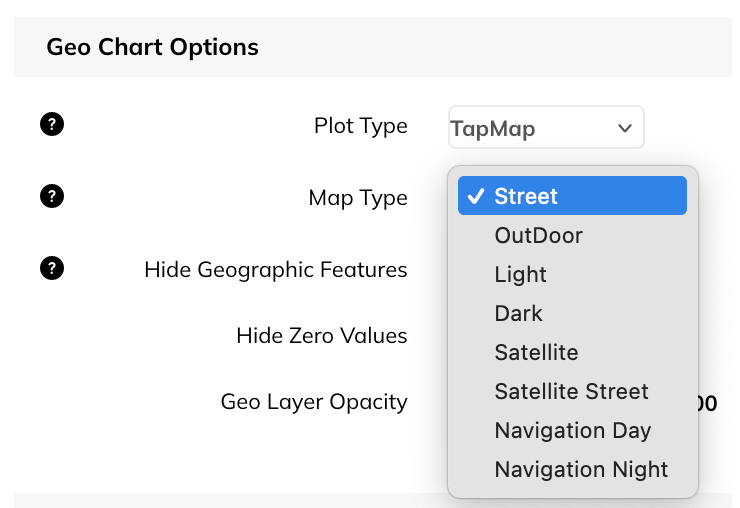Choose OutDoor from map type list
Image resolution: width=740 pixels, height=508 pixels.
tap(572, 235)
